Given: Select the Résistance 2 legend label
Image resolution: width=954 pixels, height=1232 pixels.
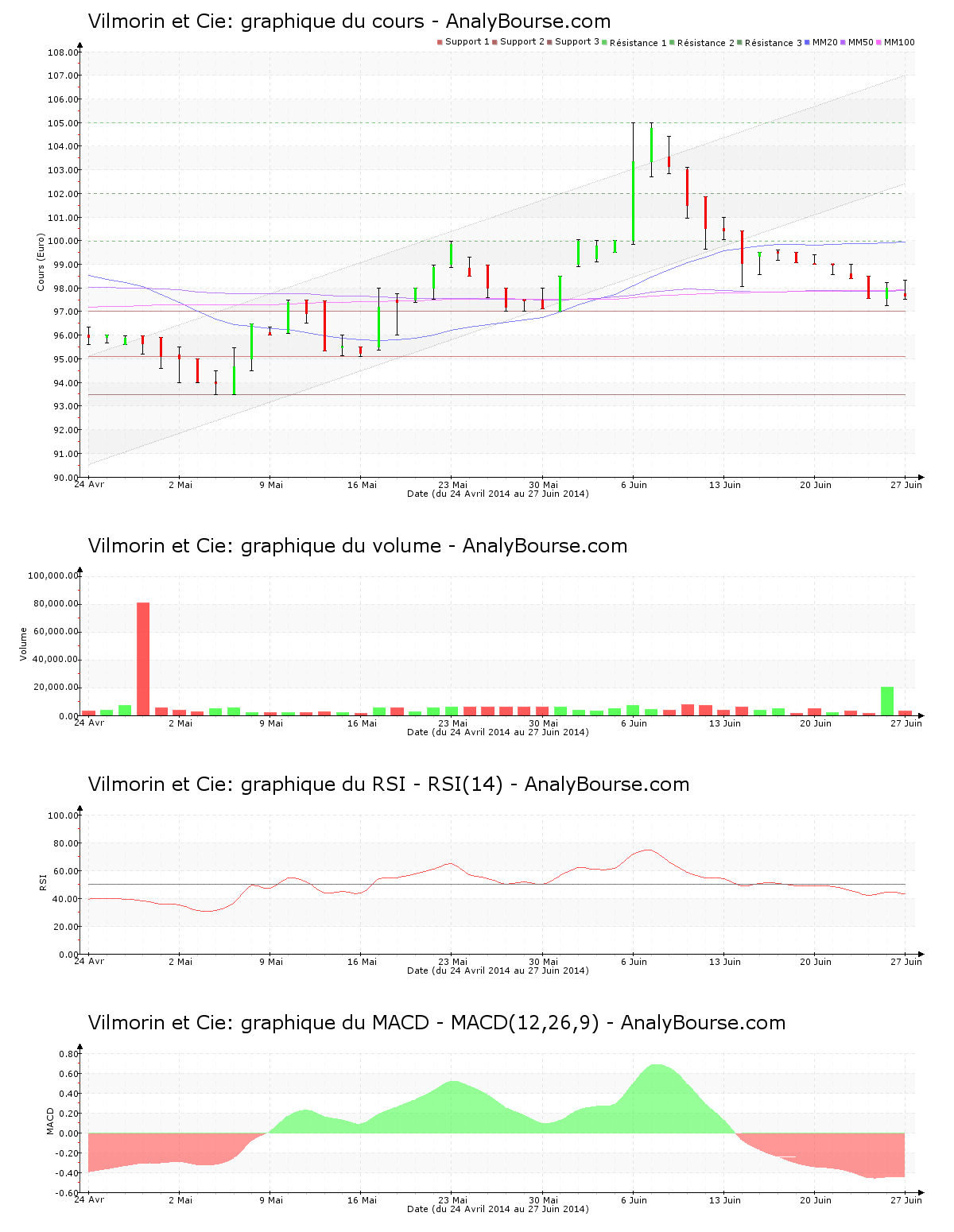Looking at the screenshot, I should tap(706, 43).
